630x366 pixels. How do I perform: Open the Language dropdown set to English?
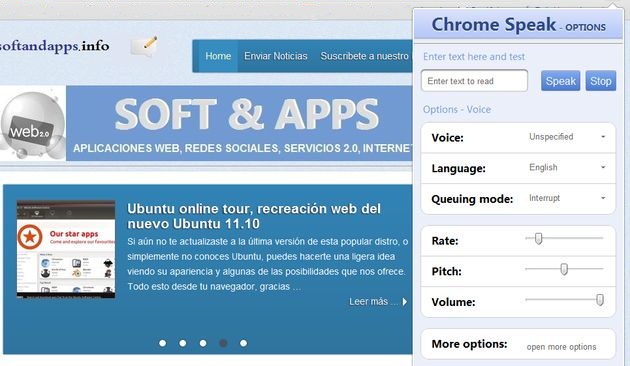pos(567,168)
